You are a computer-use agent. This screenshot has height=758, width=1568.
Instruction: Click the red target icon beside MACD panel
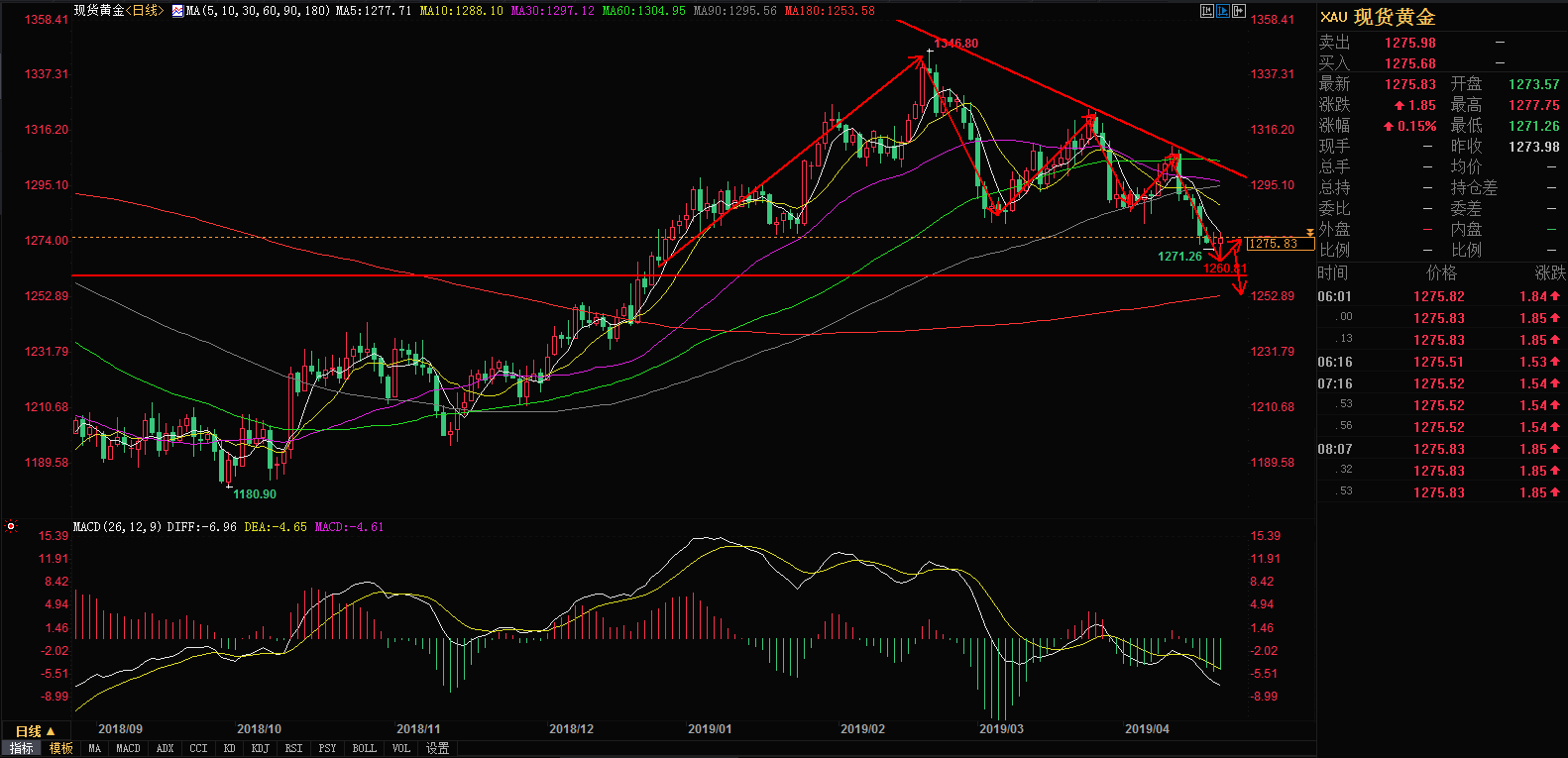11,527
